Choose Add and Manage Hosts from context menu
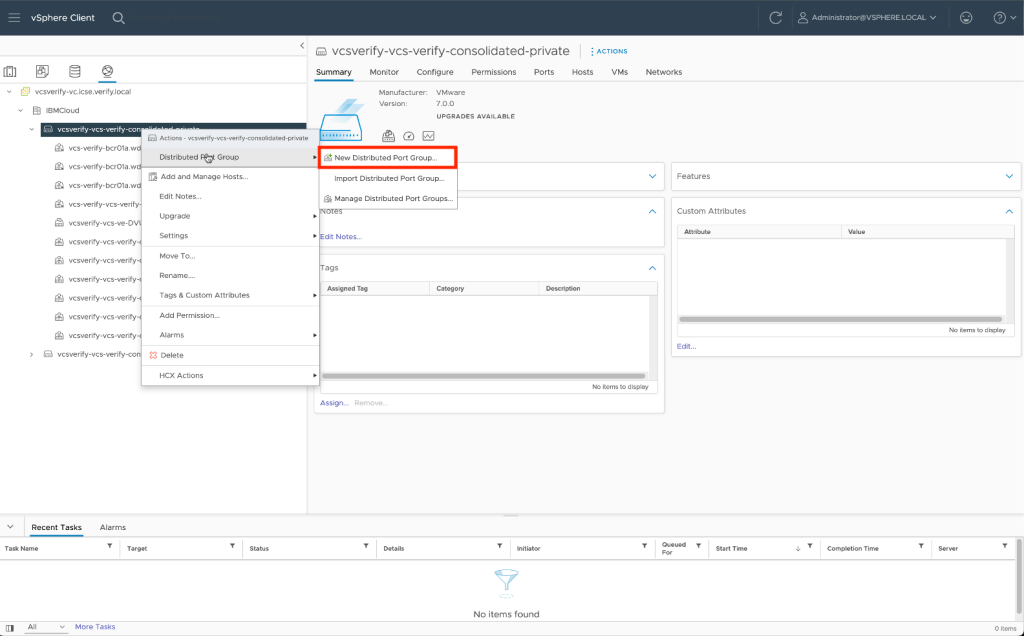This screenshot has height=636, width=1024. [x=204, y=177]
